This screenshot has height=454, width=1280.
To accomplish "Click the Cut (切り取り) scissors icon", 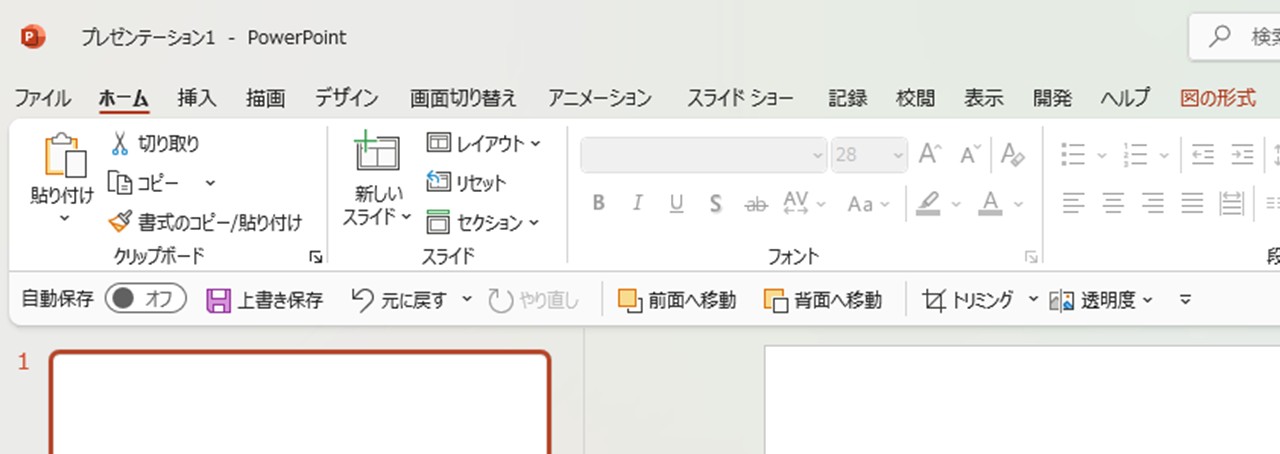I will (x=120, y=144).
